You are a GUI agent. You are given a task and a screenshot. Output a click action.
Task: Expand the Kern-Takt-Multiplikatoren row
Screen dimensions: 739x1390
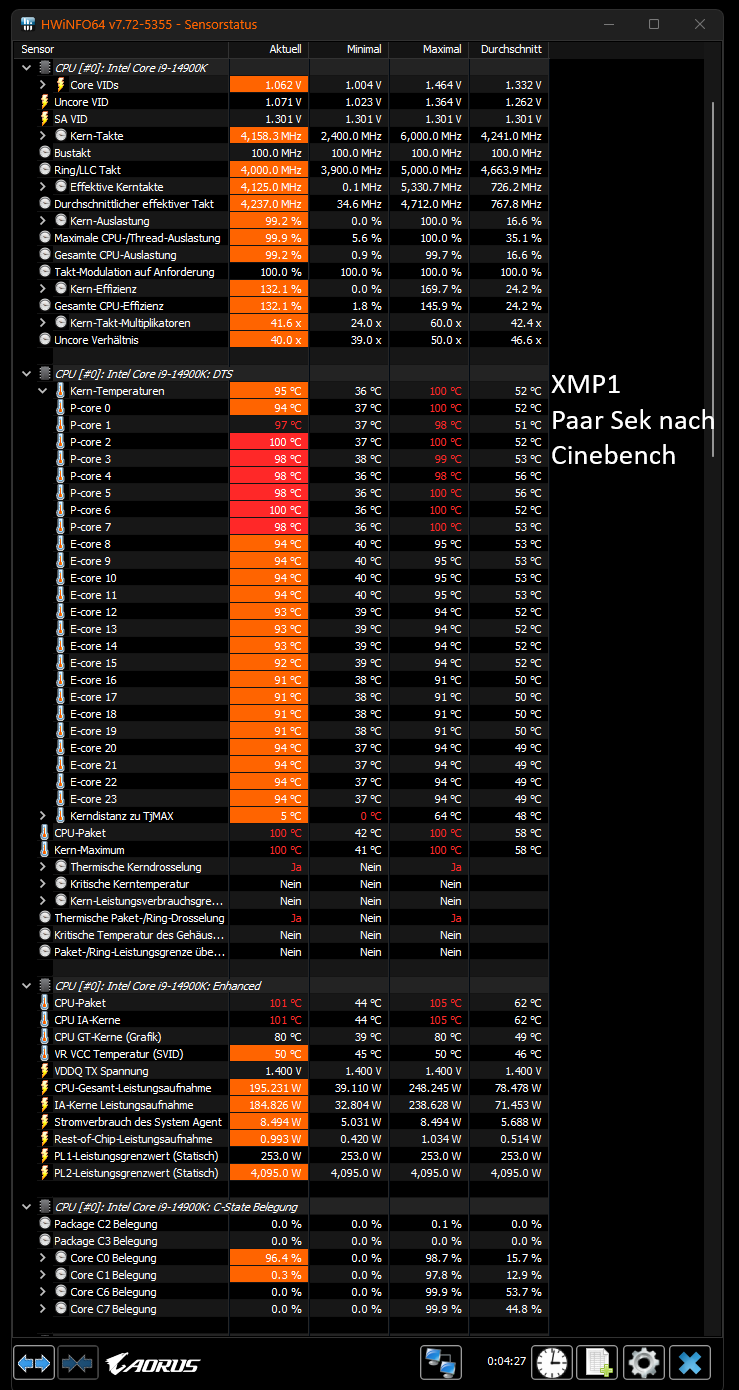43,323
